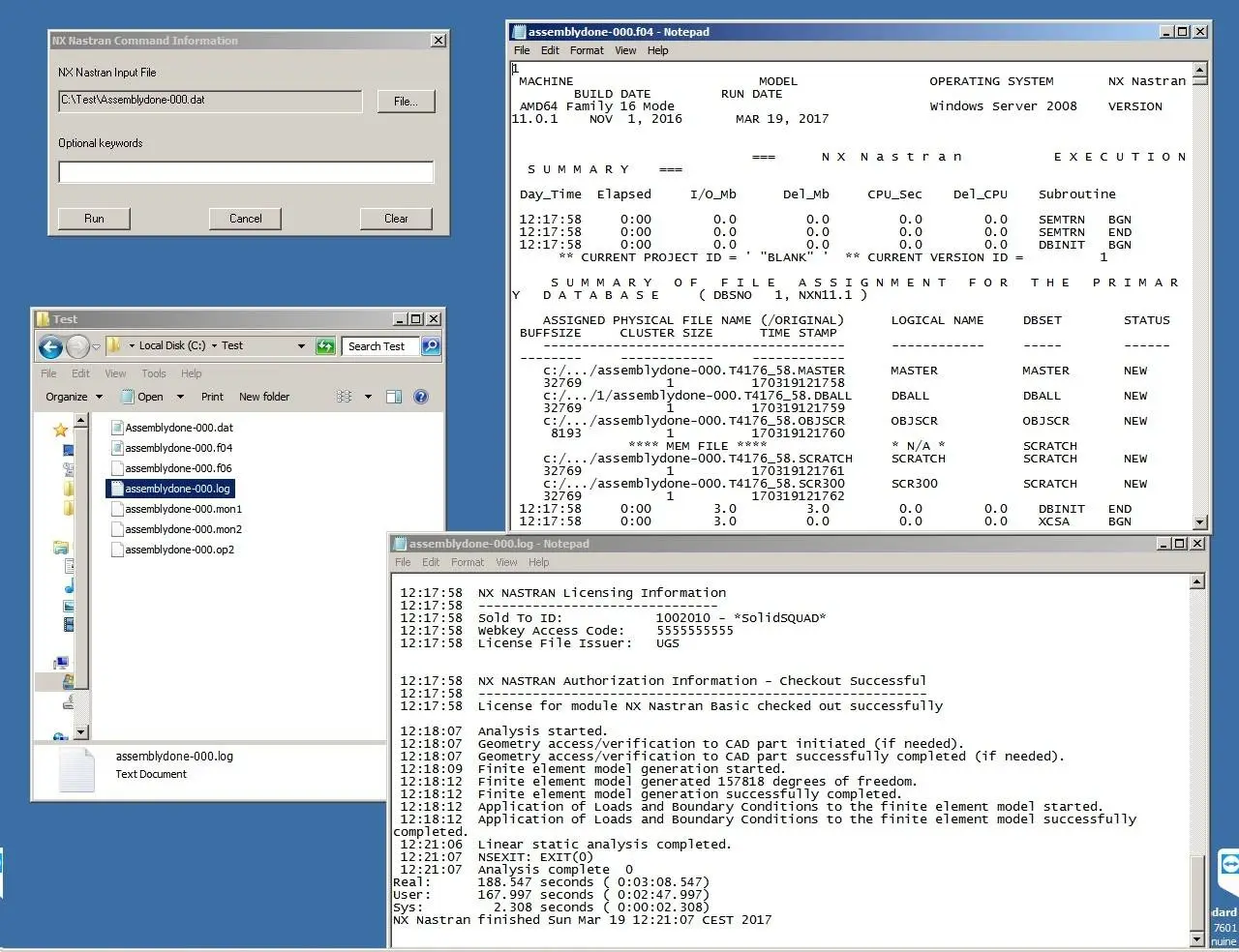
Task: Select file name assemblydone-000.f06
Action: click(x=178, y=468)
